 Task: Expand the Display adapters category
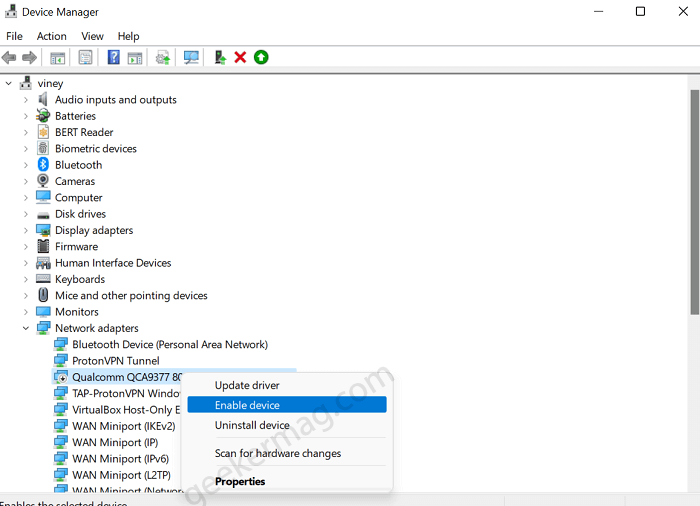[26, 230]
